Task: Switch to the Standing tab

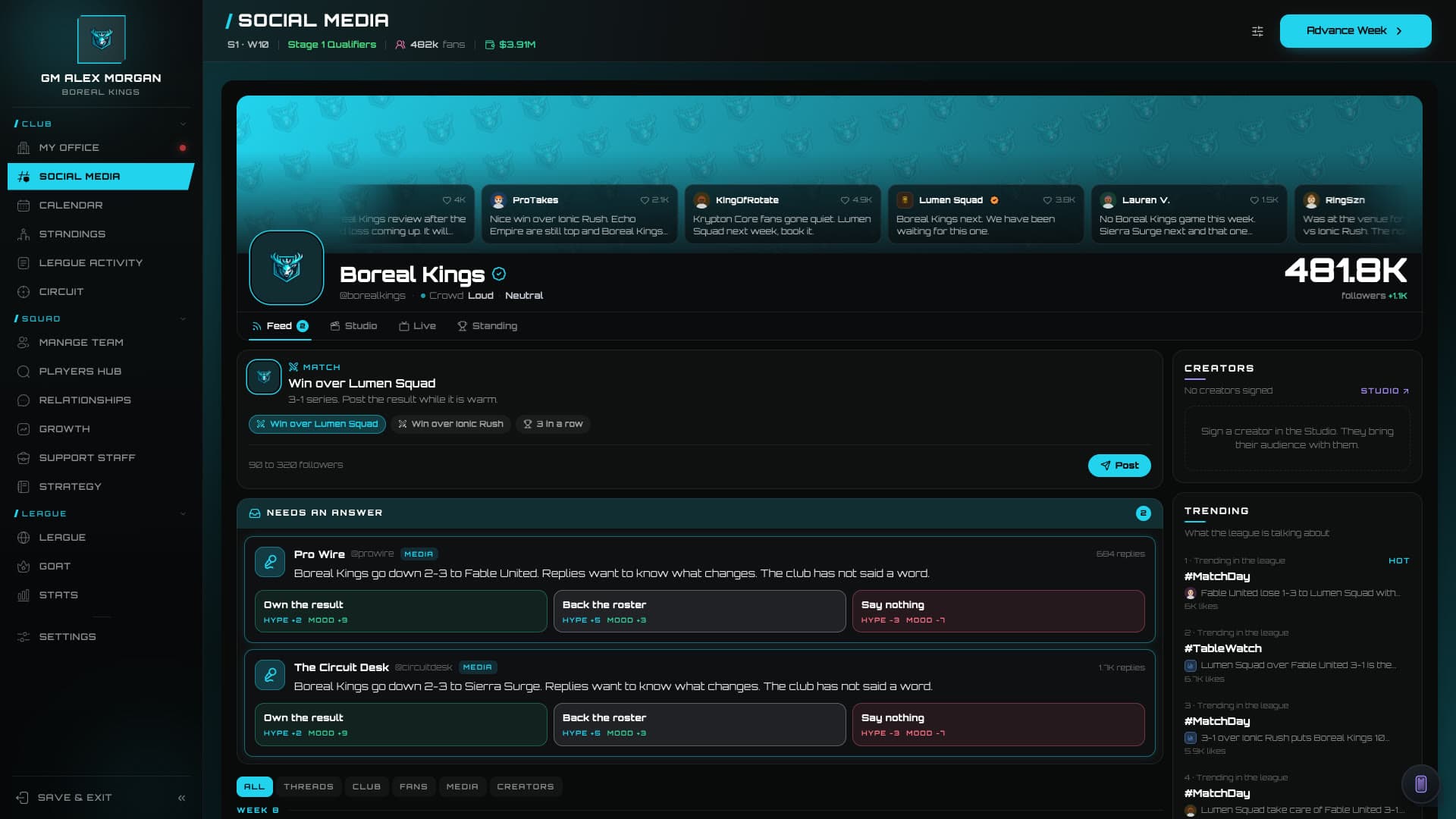Action: (487, 326)
